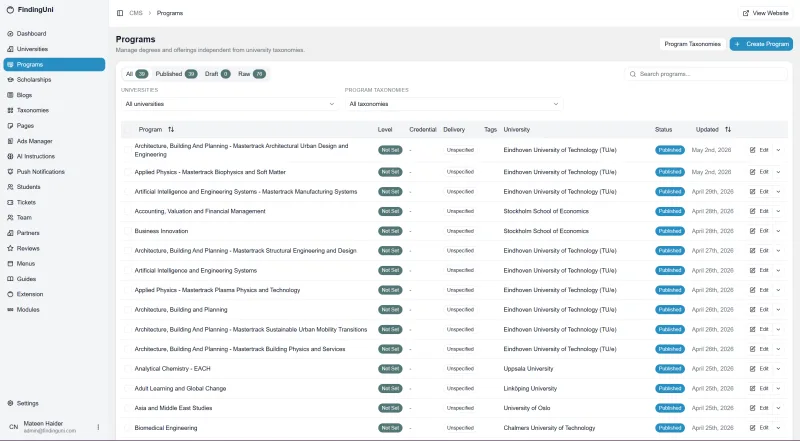Viewport: 800px width, 441px height.
Task: Click the Search programs input field
Action: click(706, 74)
